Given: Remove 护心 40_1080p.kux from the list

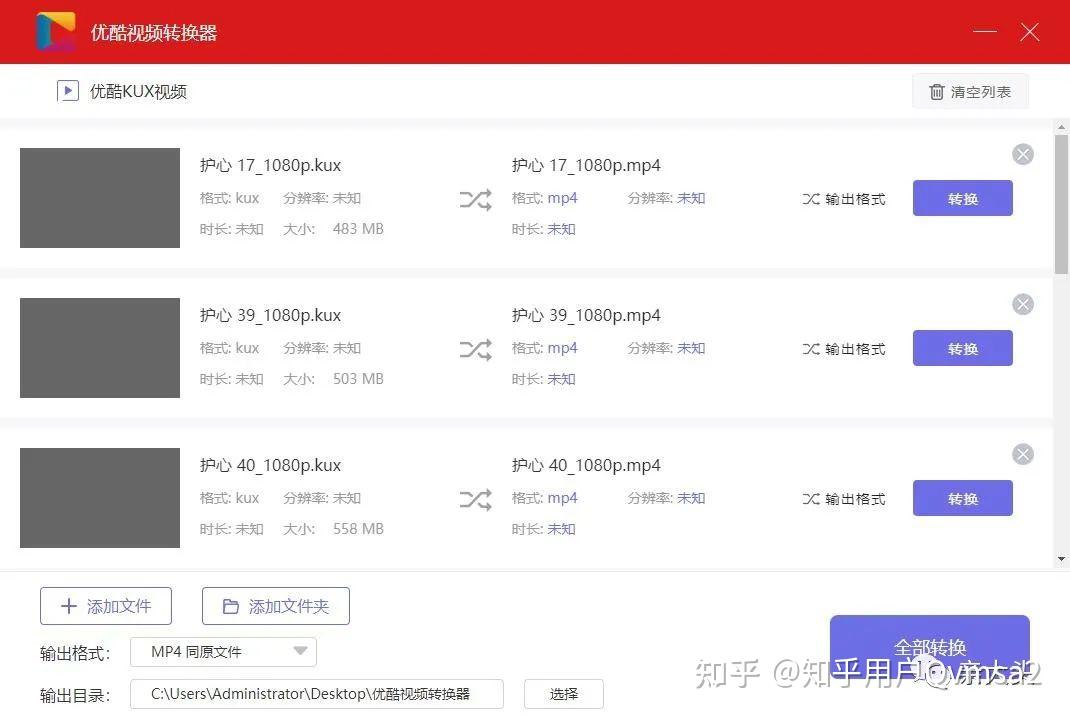Looking at the screenshot, I should tap(1022, 454).
